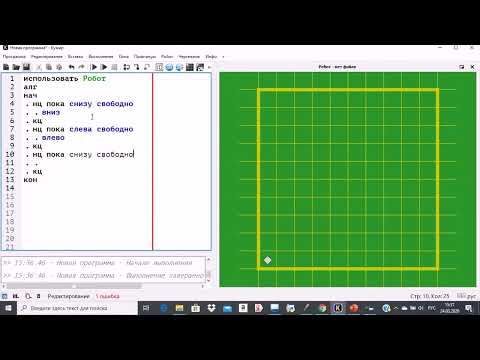The height and width of the screenshot is (360, 480).
Task: Open Dropbox from the taskbar
Action: (x=211, y=308)
